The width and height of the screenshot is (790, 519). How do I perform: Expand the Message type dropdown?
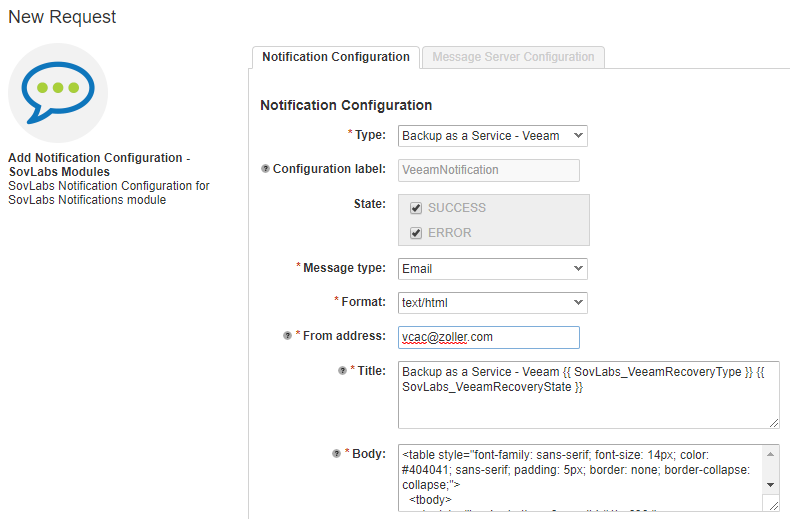point(492,269)
